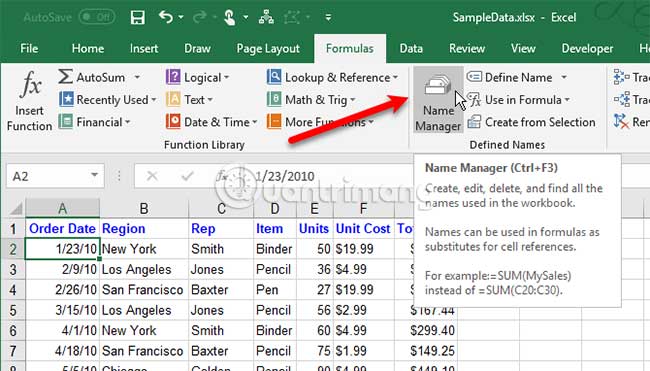650x371 pixels.
Task: Open the Logical functions menu
Action: [198, 78]
